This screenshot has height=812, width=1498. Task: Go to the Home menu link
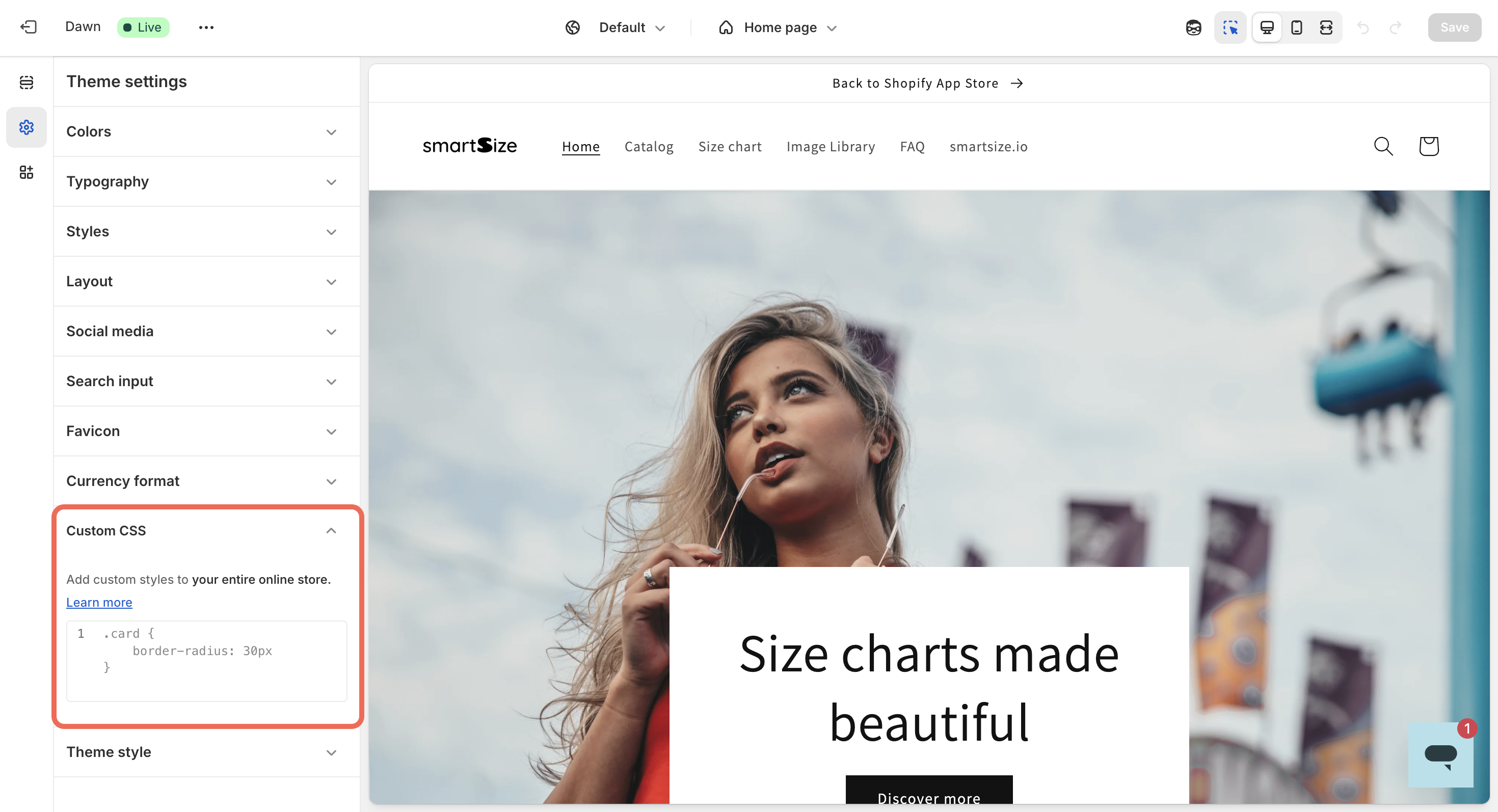[x=580, y=147]
